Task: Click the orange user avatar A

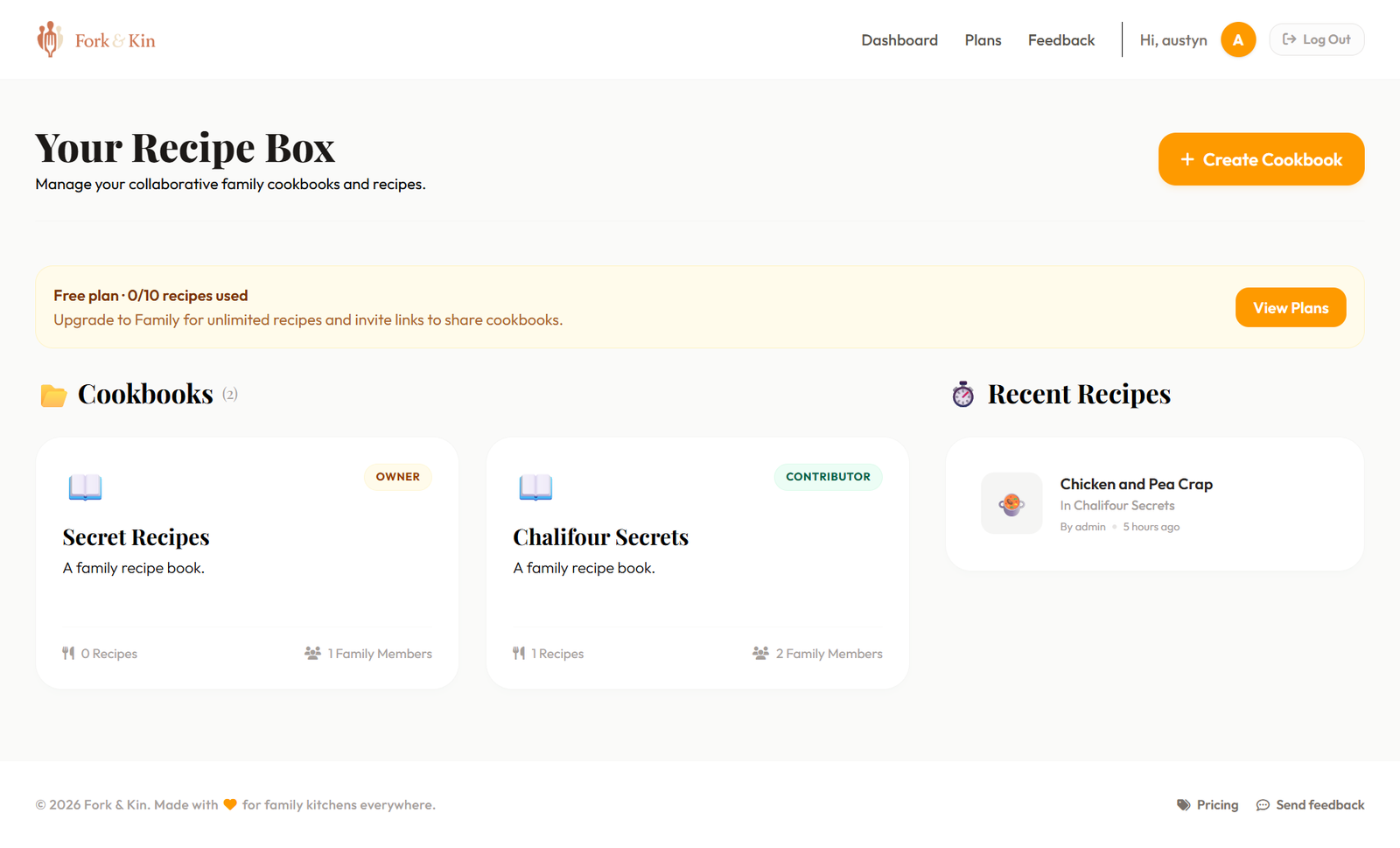Action: click(x=1238, y=39)
